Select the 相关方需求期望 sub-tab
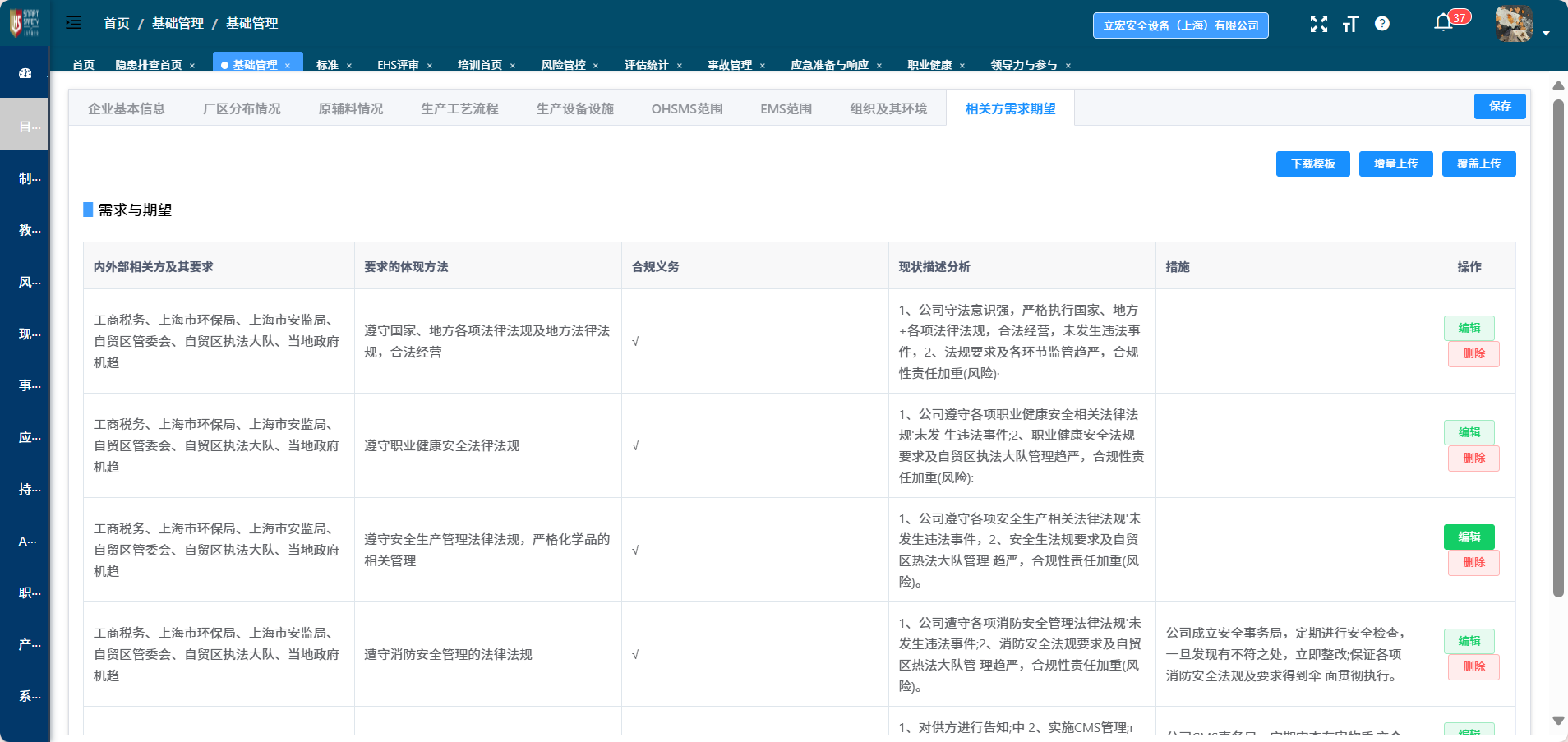 pos(1010,108)
